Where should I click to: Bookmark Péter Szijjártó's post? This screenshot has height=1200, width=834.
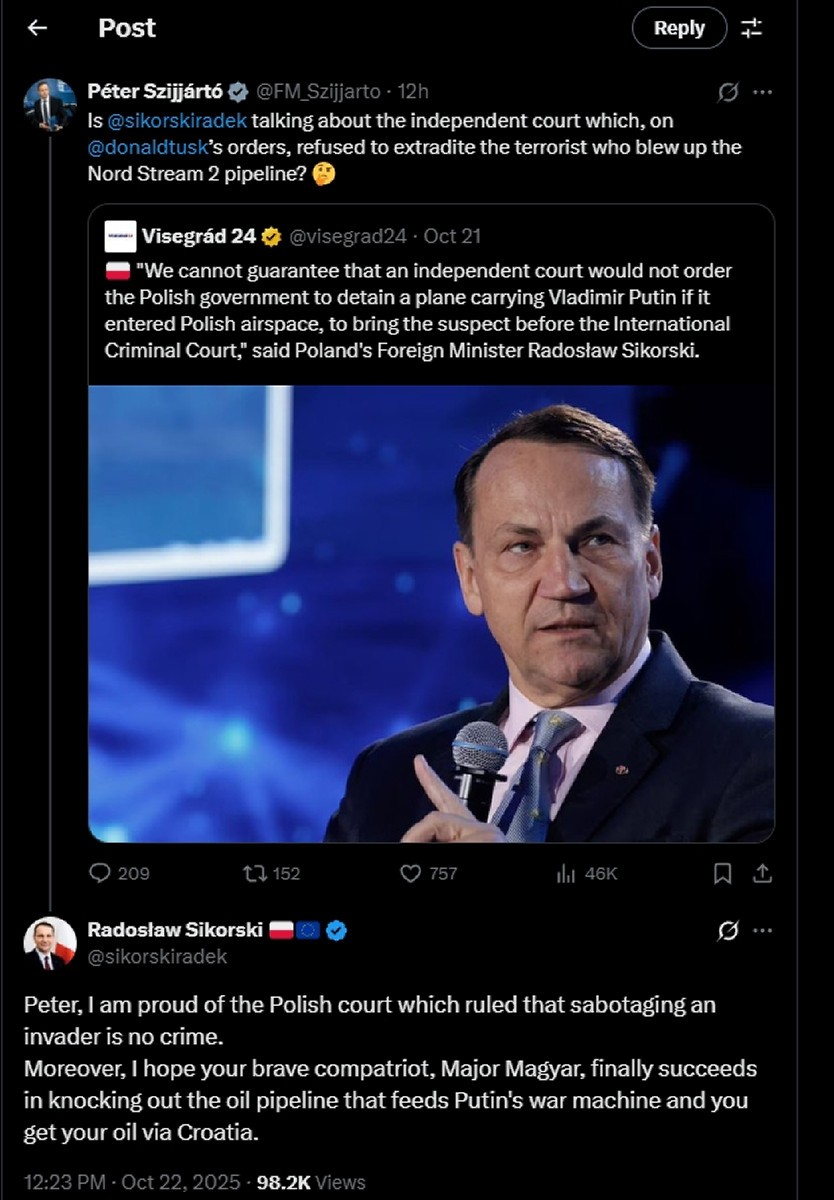[722, 873]
